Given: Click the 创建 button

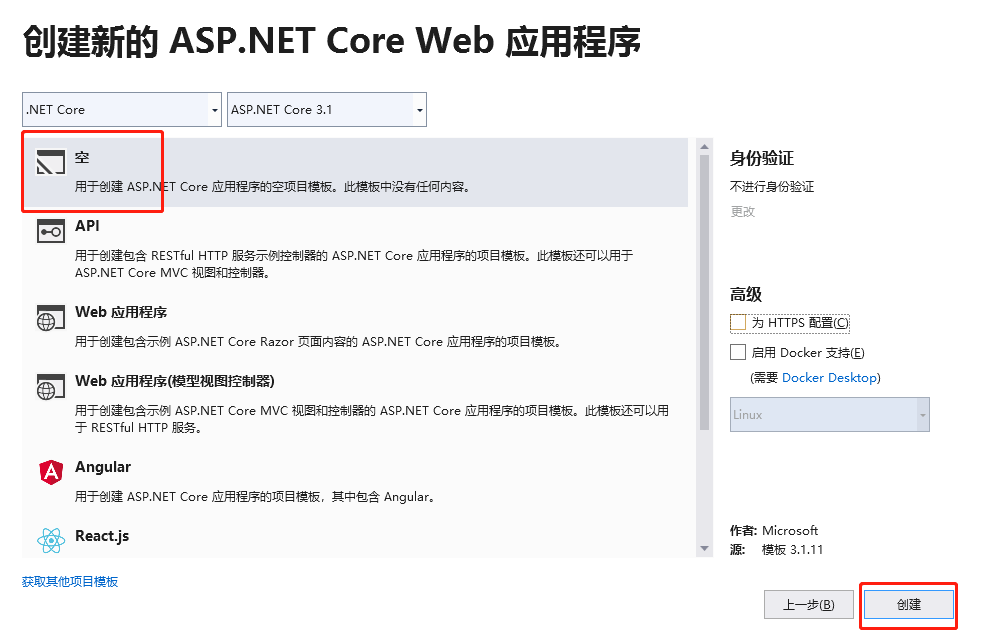Looking at the screenshot, I should pyautogui.click(x=908, y=604).
